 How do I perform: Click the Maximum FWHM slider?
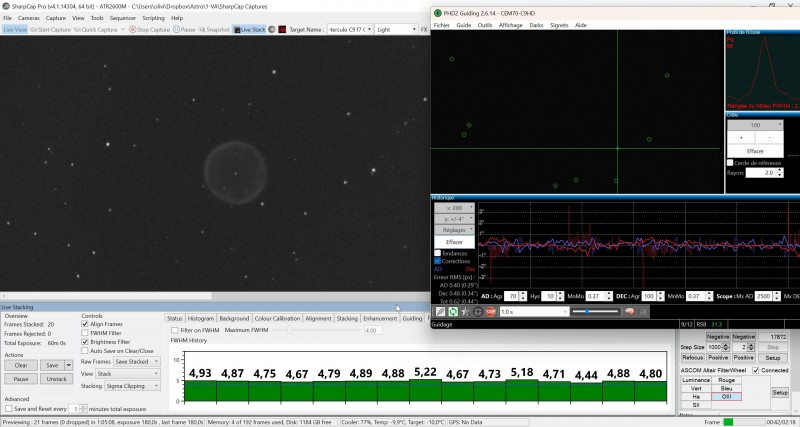tap(316, 330)
